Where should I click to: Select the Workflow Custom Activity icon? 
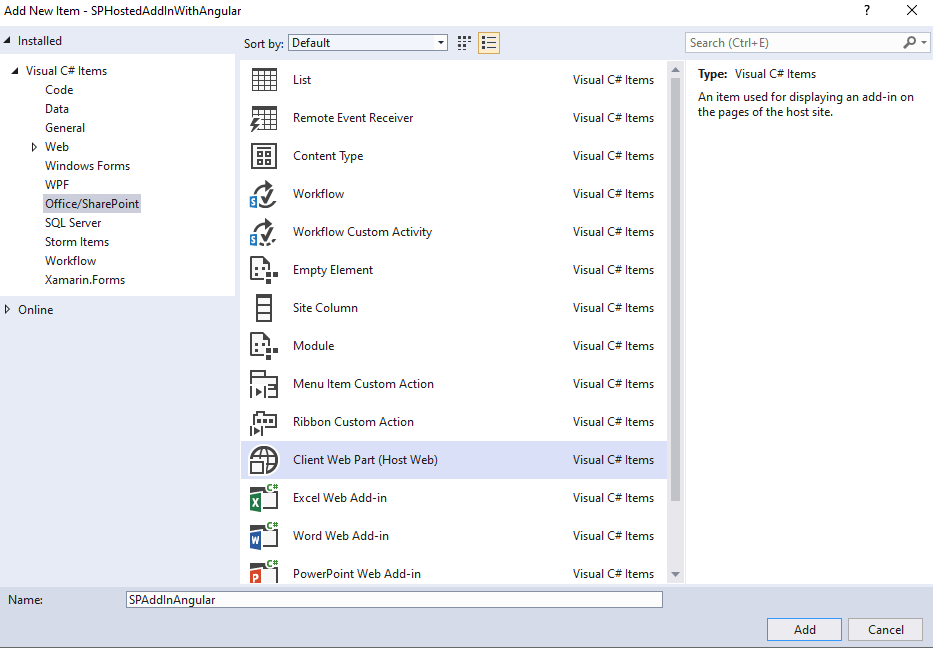pos(263,232)
